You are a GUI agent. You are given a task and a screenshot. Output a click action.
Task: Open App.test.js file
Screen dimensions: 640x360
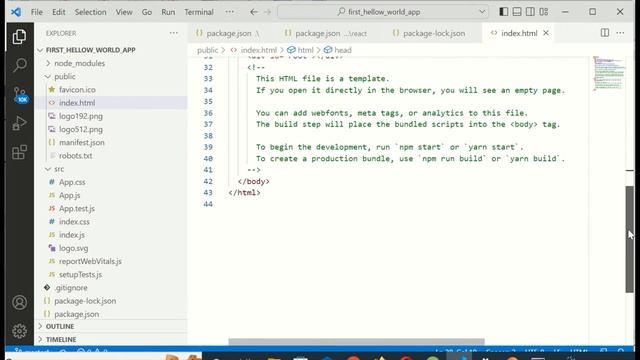point(77,208)
